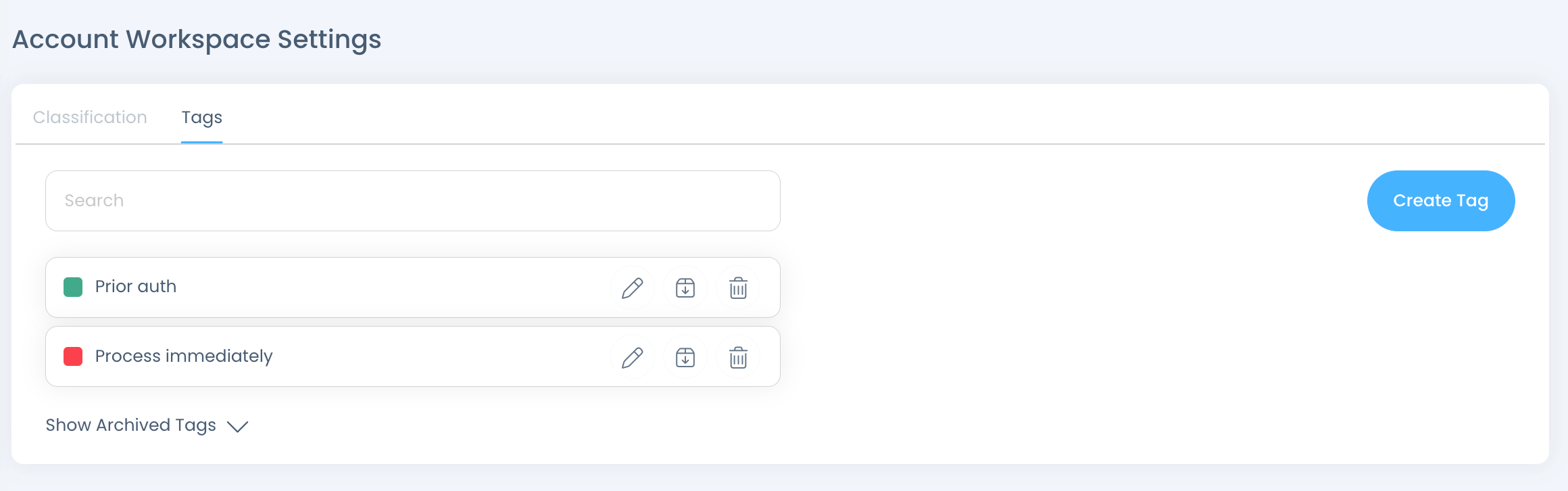Switch to the Classification tab
Screen dimensions: 1568x491
90,117
